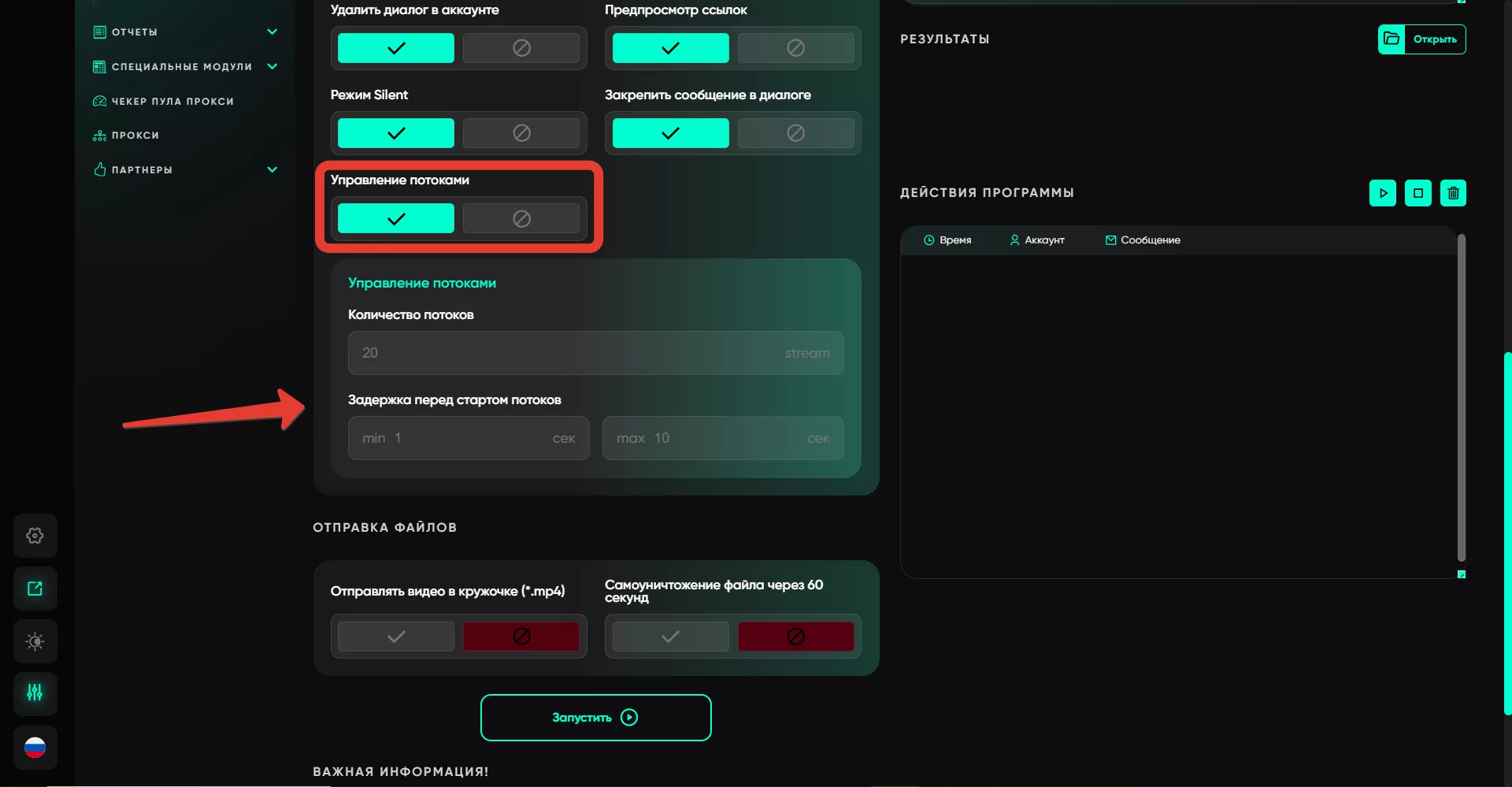Expand the Специальные модули chevron
Viewport: 1512px width, 787px height.
tap(272, 66)
